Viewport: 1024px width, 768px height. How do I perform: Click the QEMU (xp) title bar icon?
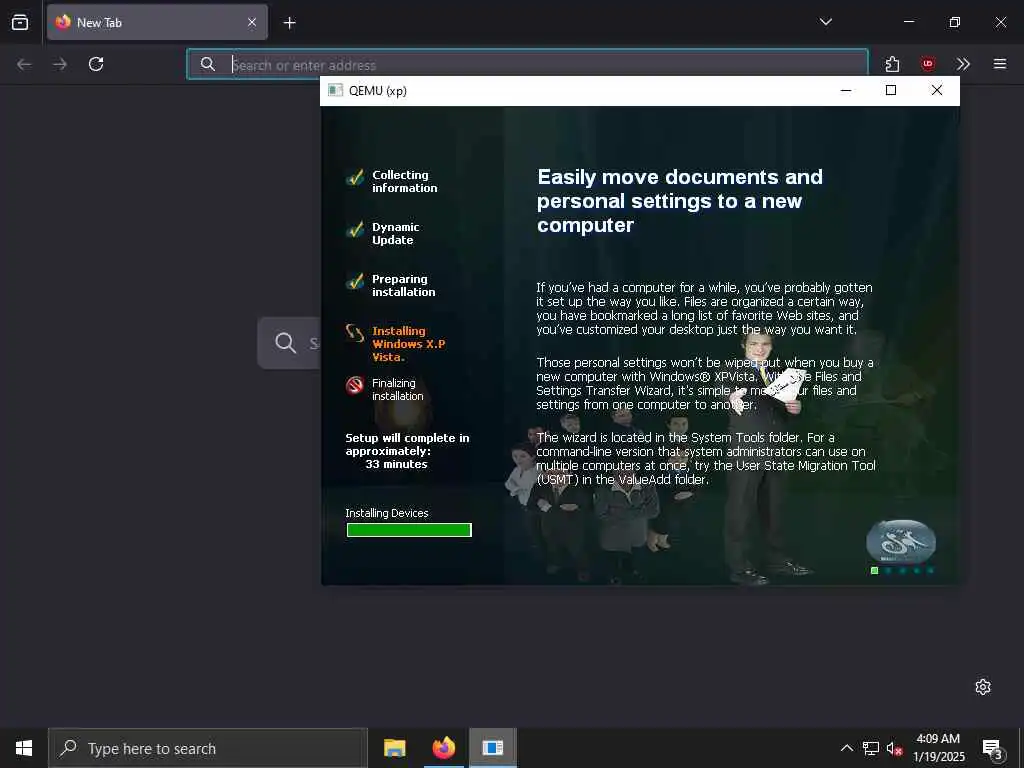coord(335,90)
